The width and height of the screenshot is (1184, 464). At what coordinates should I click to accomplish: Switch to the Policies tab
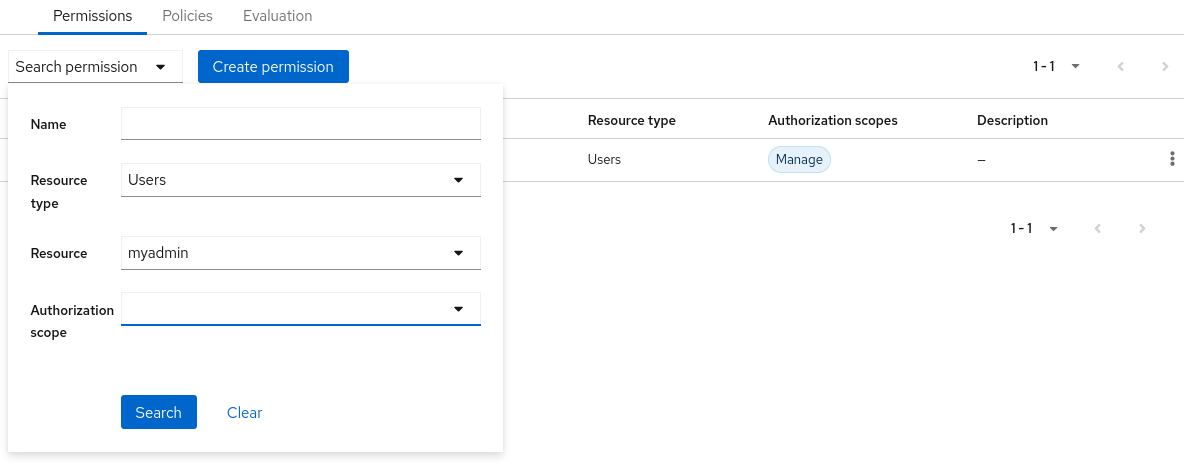pyautogui.click(x=187, y=16)
